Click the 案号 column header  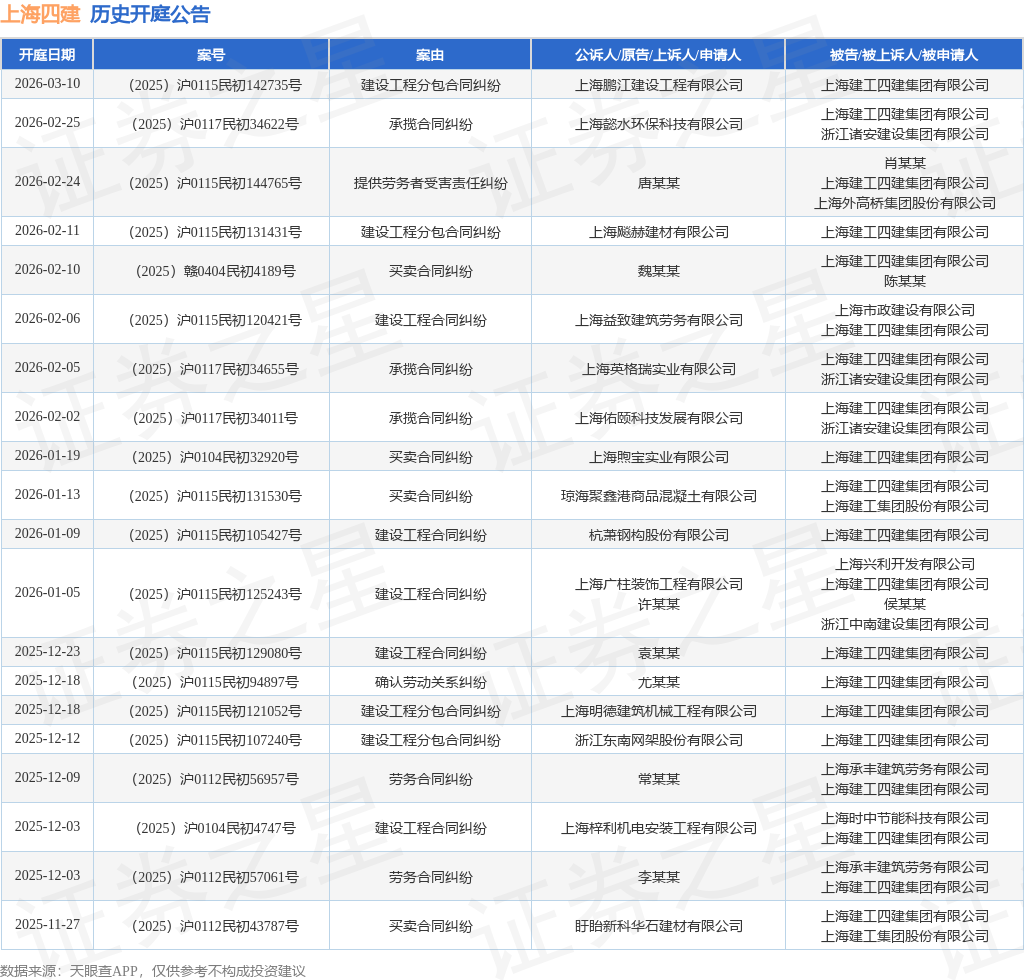(211, 55)
